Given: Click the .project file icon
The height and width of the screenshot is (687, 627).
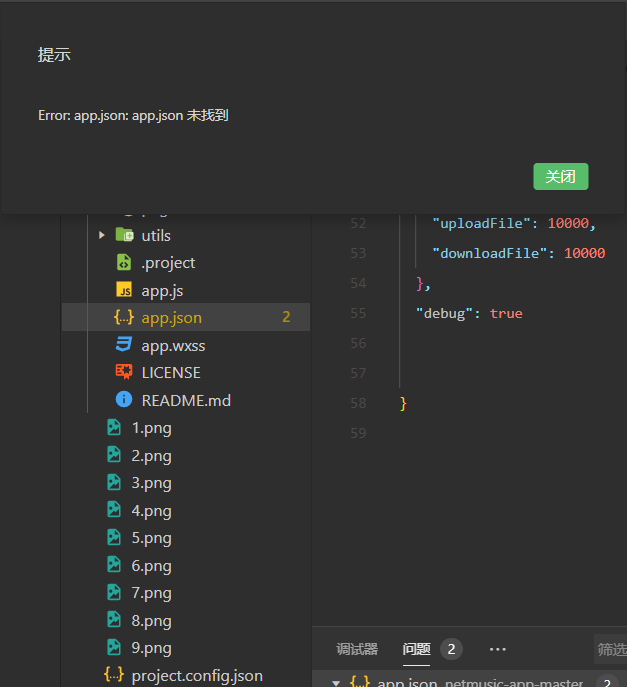Looking at the screenshot, I should click(124, 263).
